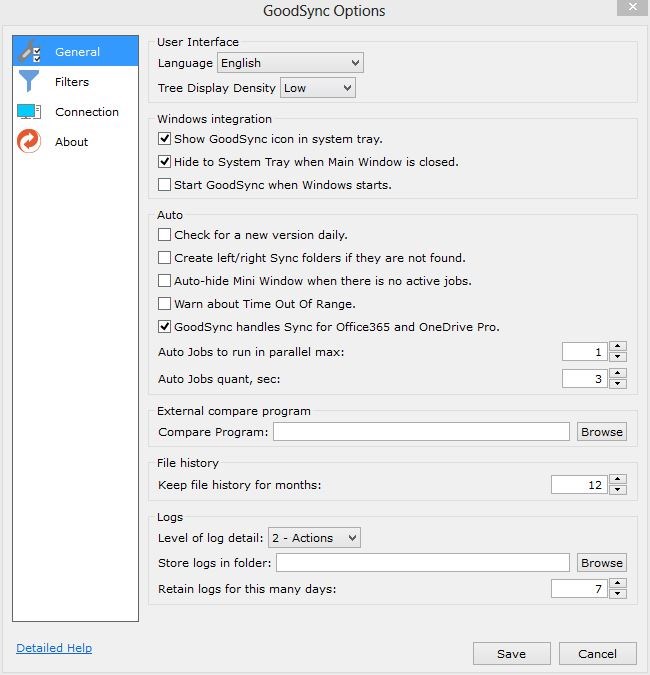This screenshot has width=650, height=675.
Task: Open the Language dropdown
Action: pos(290,63)
